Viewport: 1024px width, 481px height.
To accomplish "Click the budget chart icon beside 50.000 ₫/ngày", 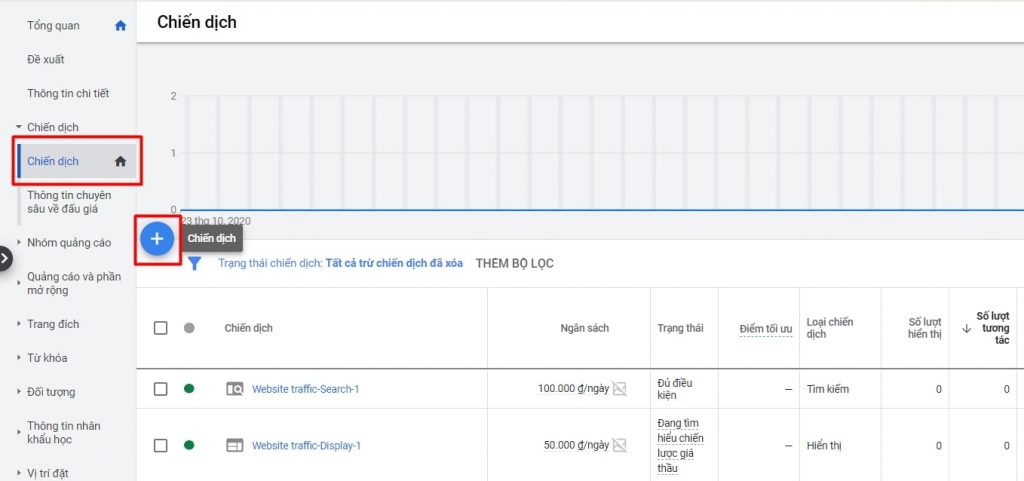I will pyautogui.click(x=620, y=445).
